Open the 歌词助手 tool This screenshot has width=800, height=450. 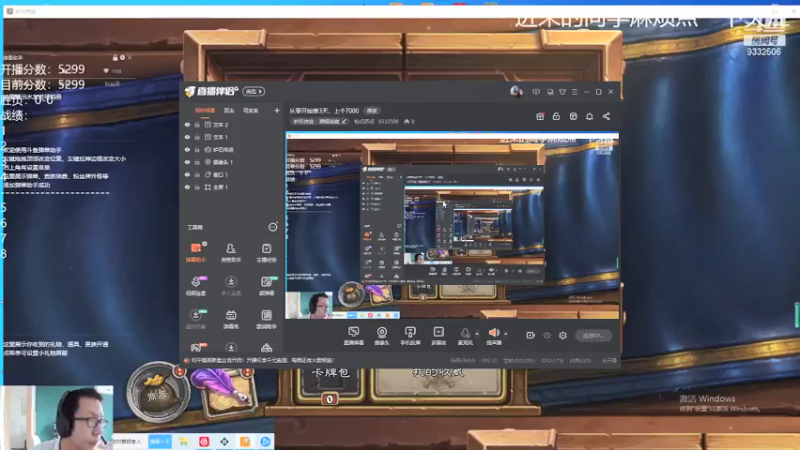[266, 319]
